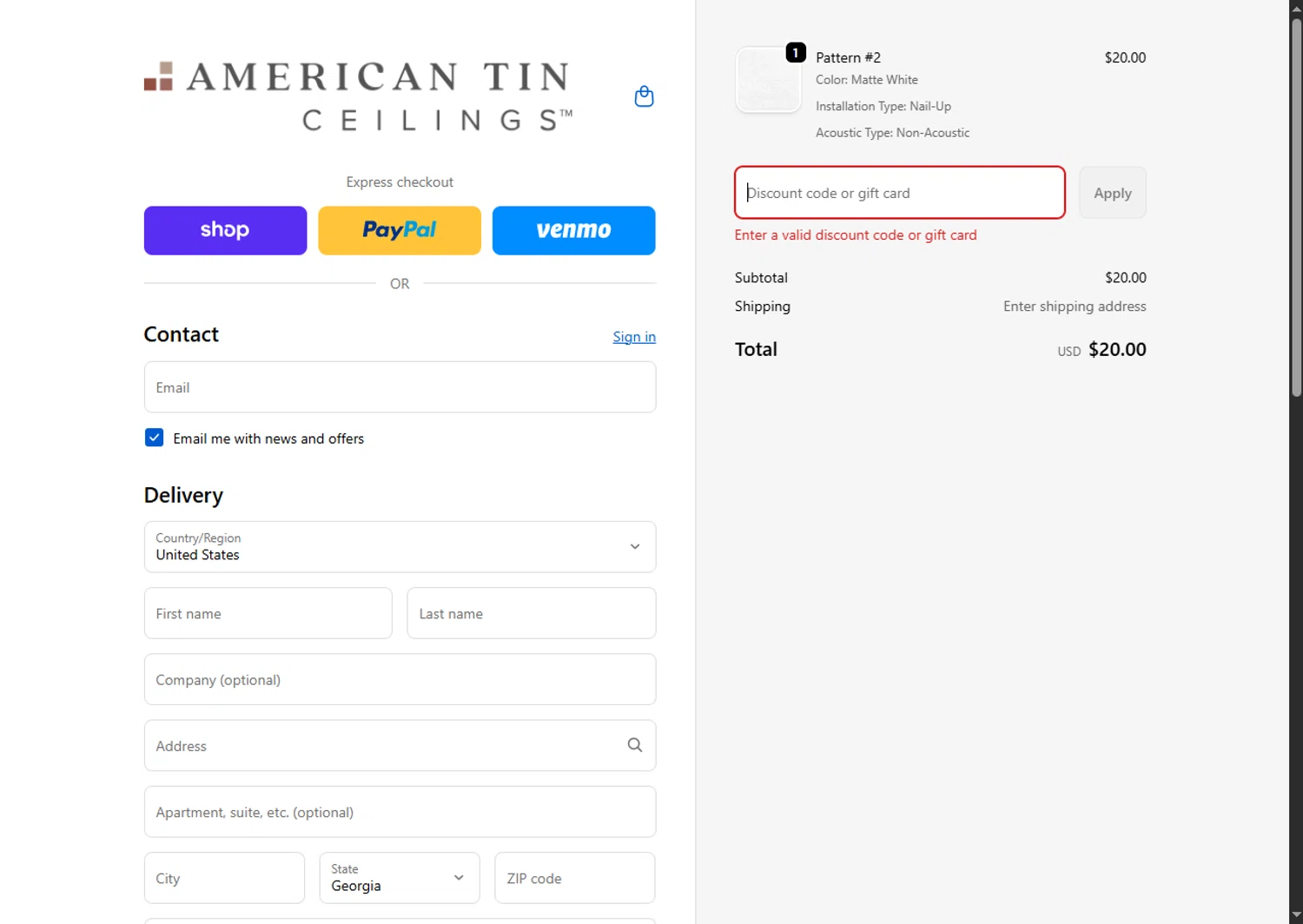
Task: Click the Delivery section heading
Action: click(x=183, y=495)
